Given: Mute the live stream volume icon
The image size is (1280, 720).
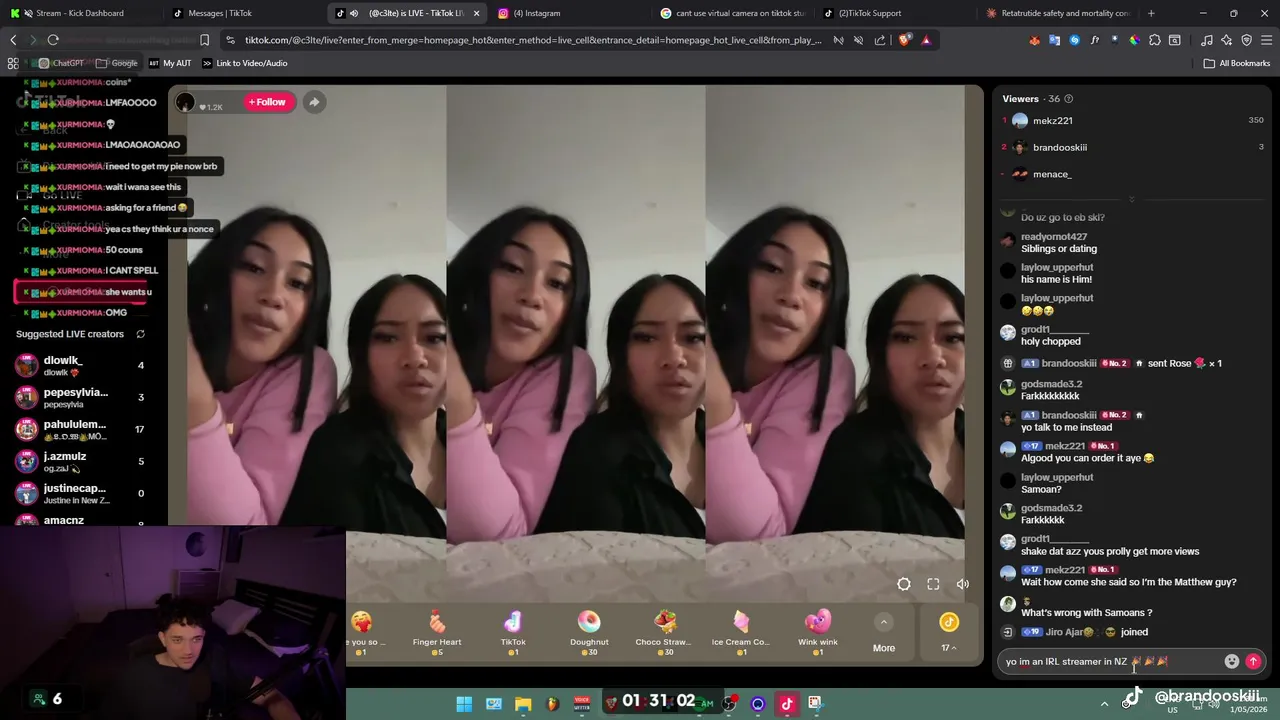Looking at the screenshot, I should pyautogui.click(x=962, y=584).
